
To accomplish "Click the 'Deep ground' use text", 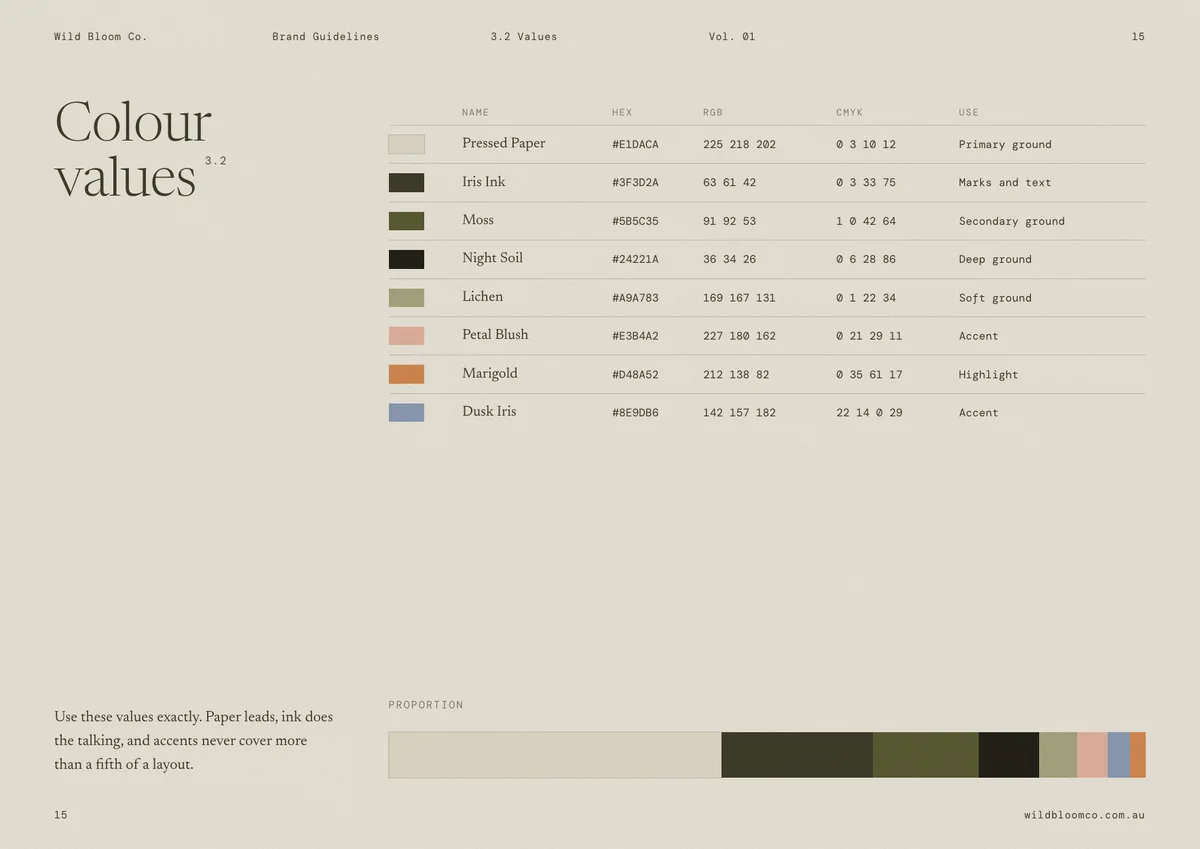I will (995, 260).
